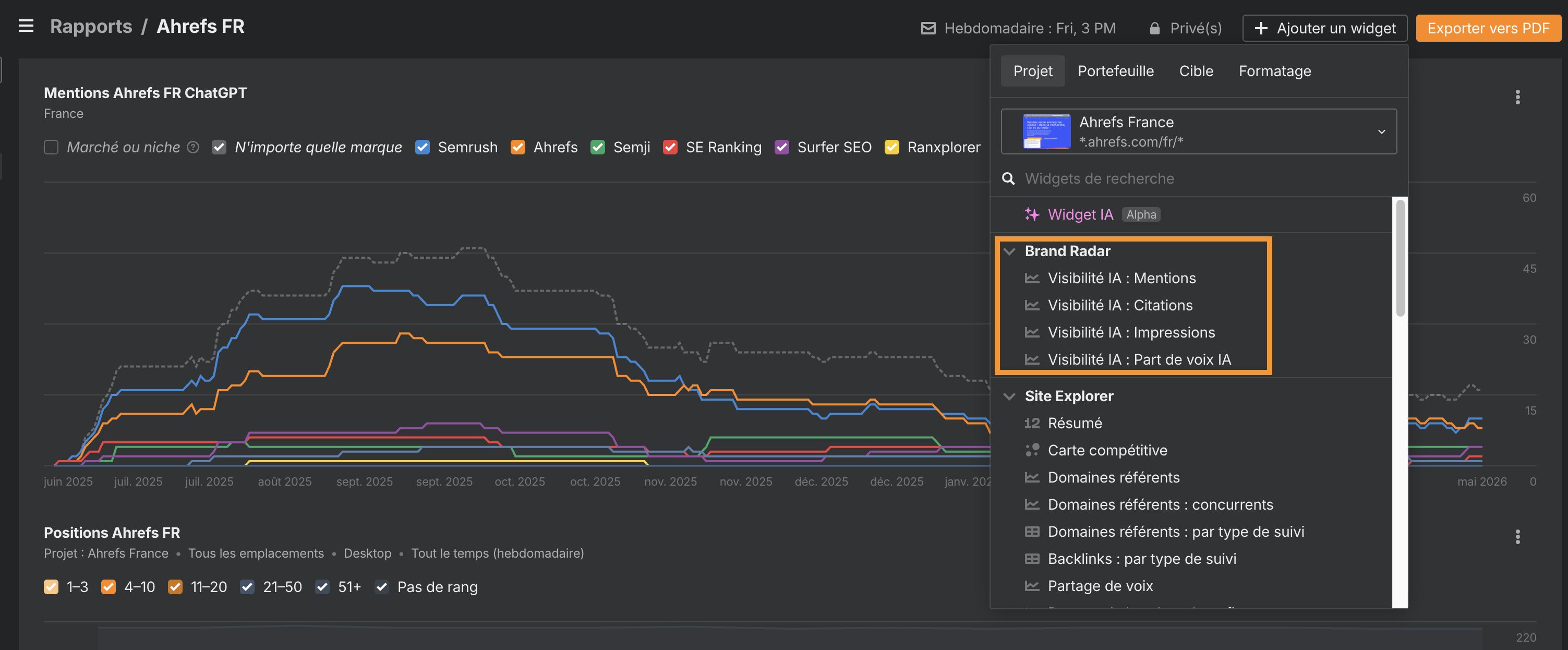The image size is (1568, 650).
Task: Go back to Rapports breadcrumb
Action: pos(91,26)
